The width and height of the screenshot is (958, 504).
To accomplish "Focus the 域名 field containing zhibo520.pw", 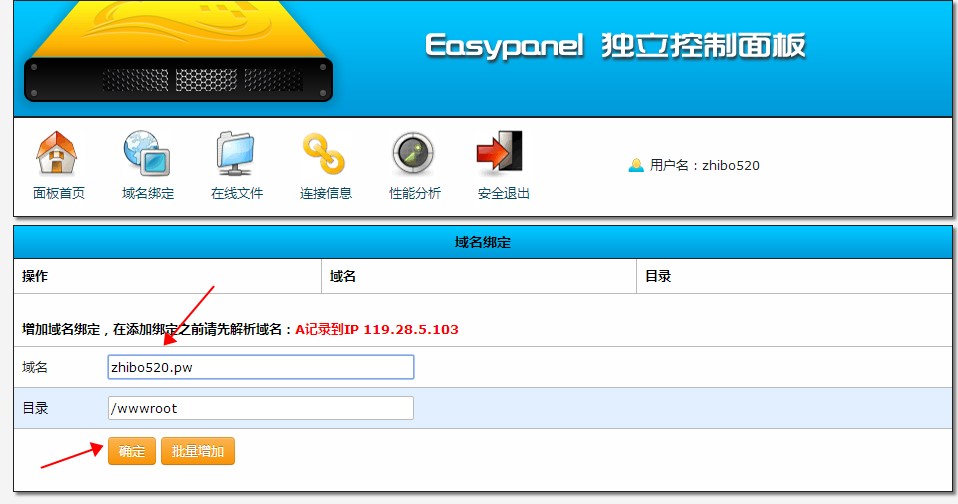I will [260, 368].
